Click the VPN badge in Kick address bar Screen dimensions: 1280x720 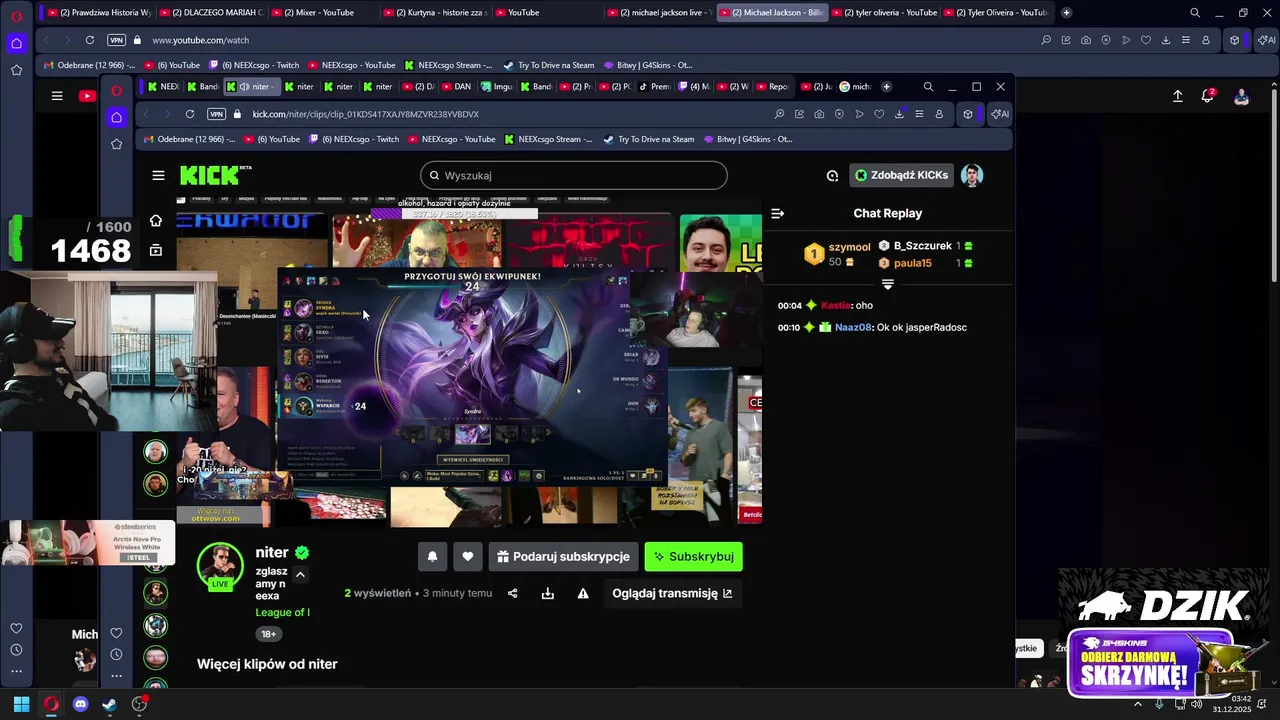click(x=216, y=114)
